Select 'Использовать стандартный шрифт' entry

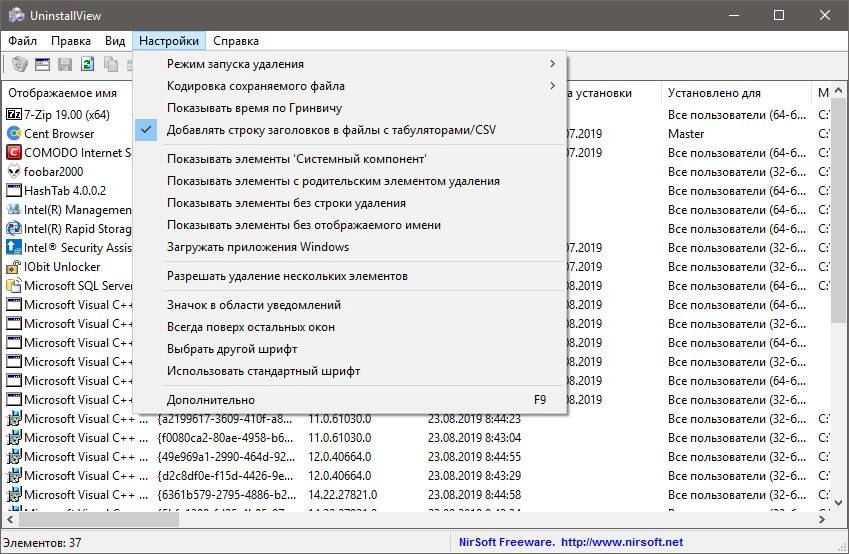(350, 371)
